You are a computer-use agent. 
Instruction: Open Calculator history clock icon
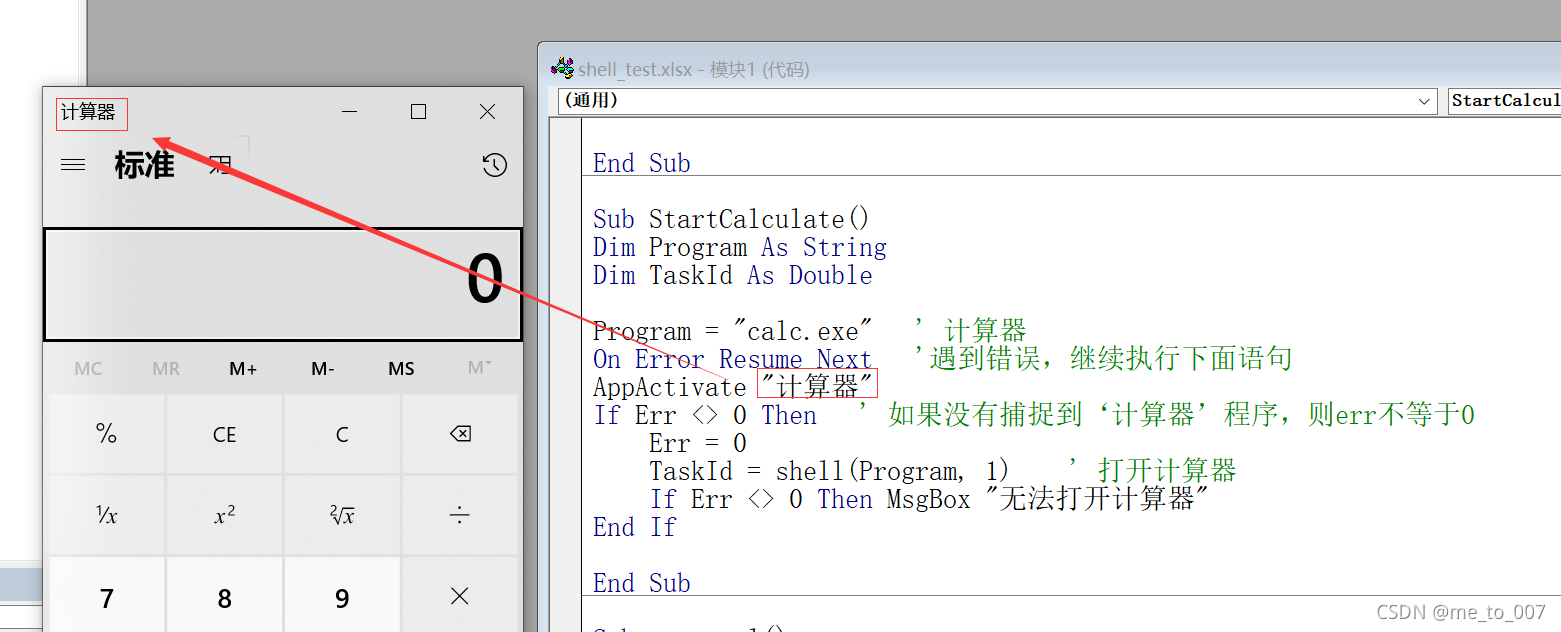pos(495,165)
